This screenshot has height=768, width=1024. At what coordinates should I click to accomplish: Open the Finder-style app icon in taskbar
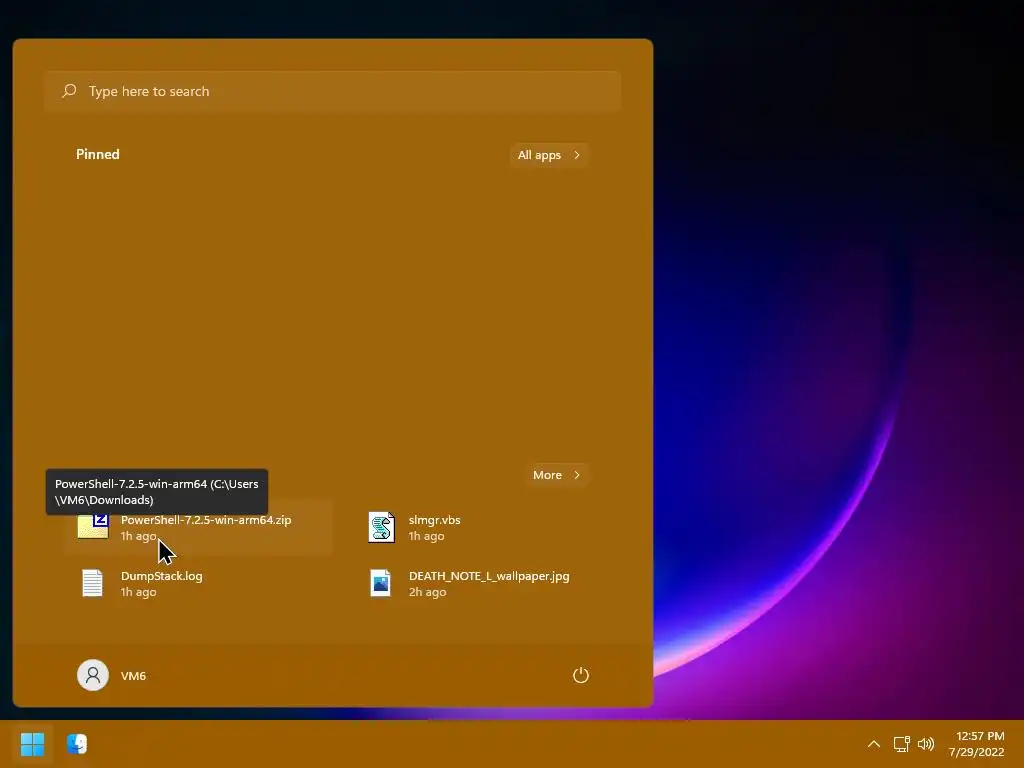click(x=76, y=743)
